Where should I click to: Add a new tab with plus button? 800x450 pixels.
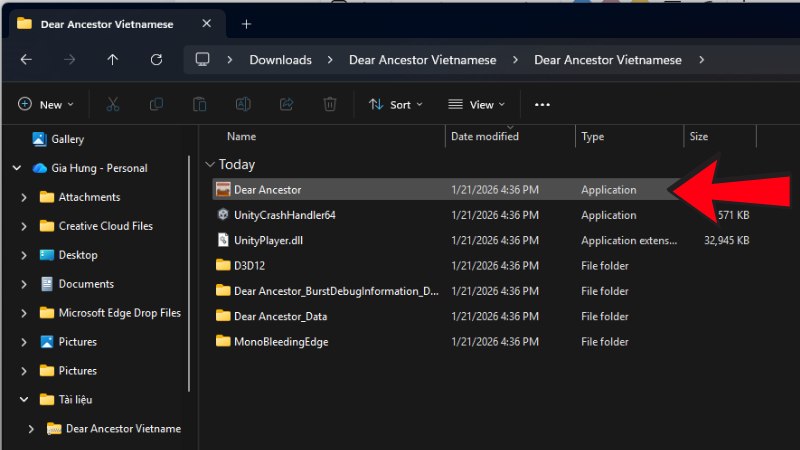coord(246,24)
